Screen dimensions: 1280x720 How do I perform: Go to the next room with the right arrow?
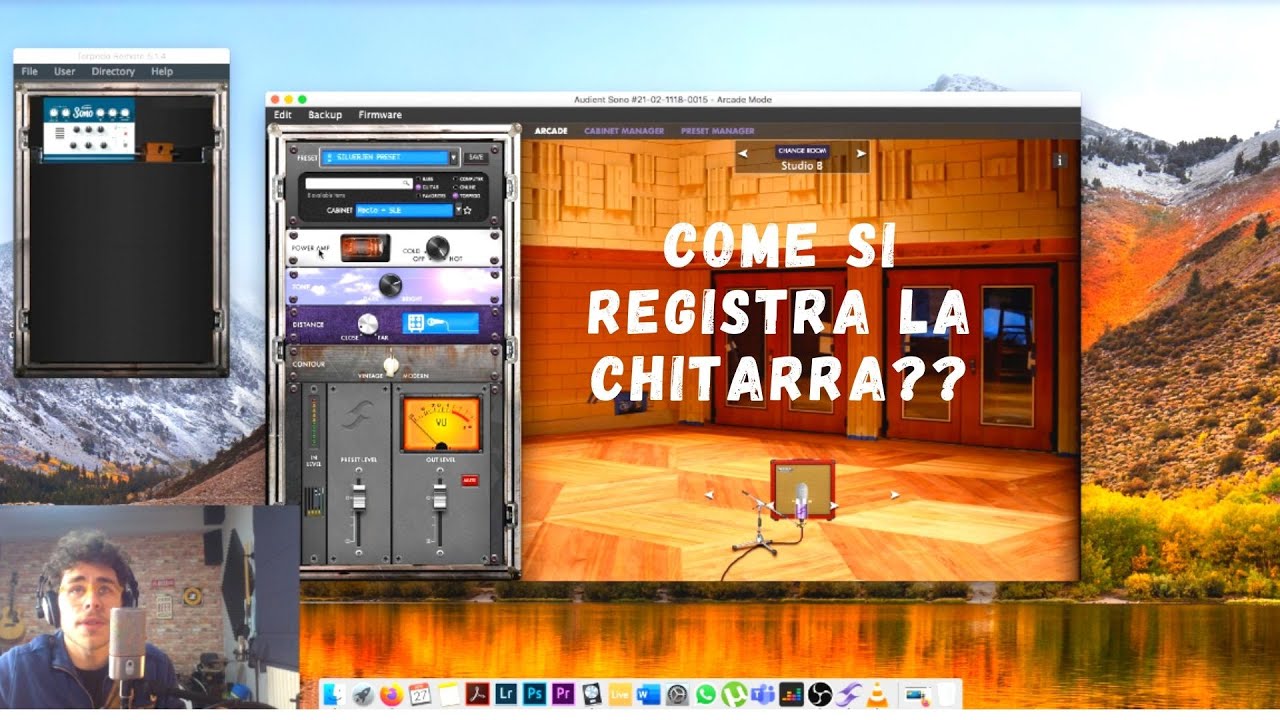click(860, 154)
